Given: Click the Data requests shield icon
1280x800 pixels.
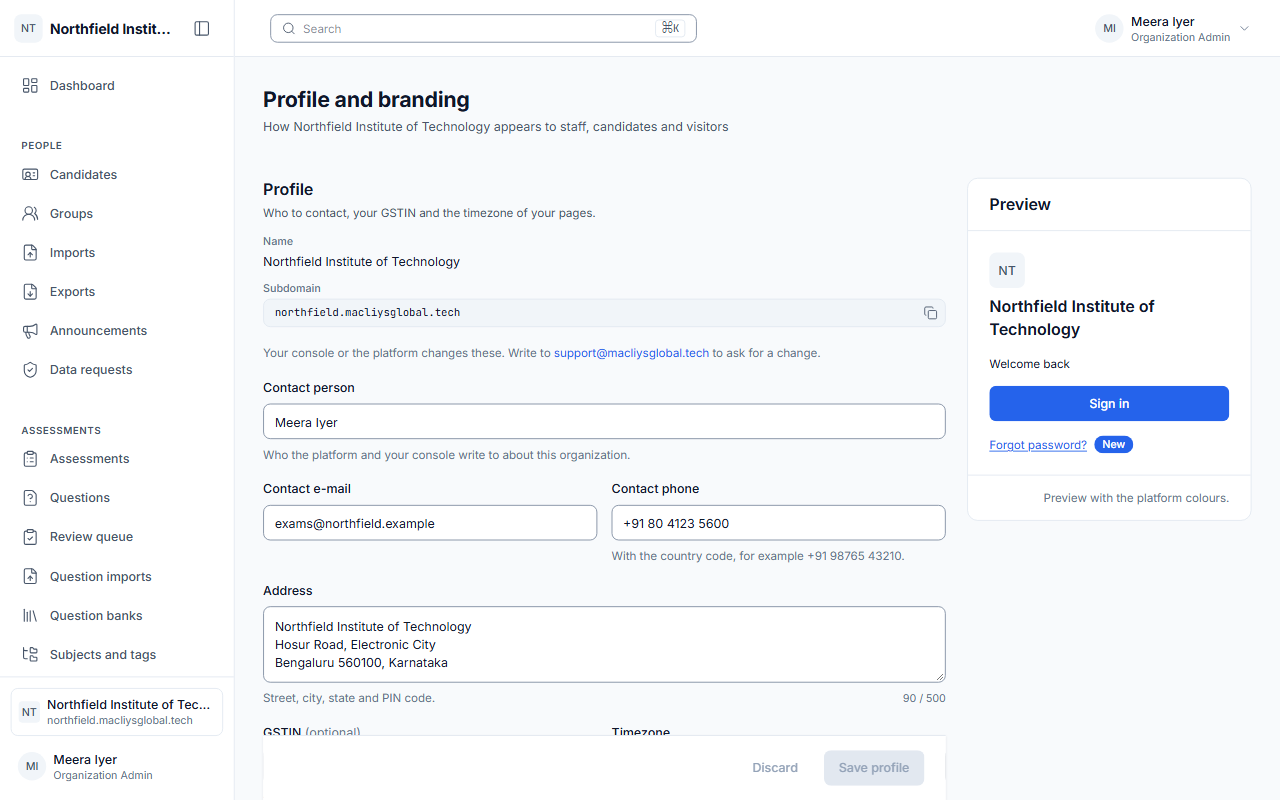Looking at the screenshot, I should tap(30, 370).
